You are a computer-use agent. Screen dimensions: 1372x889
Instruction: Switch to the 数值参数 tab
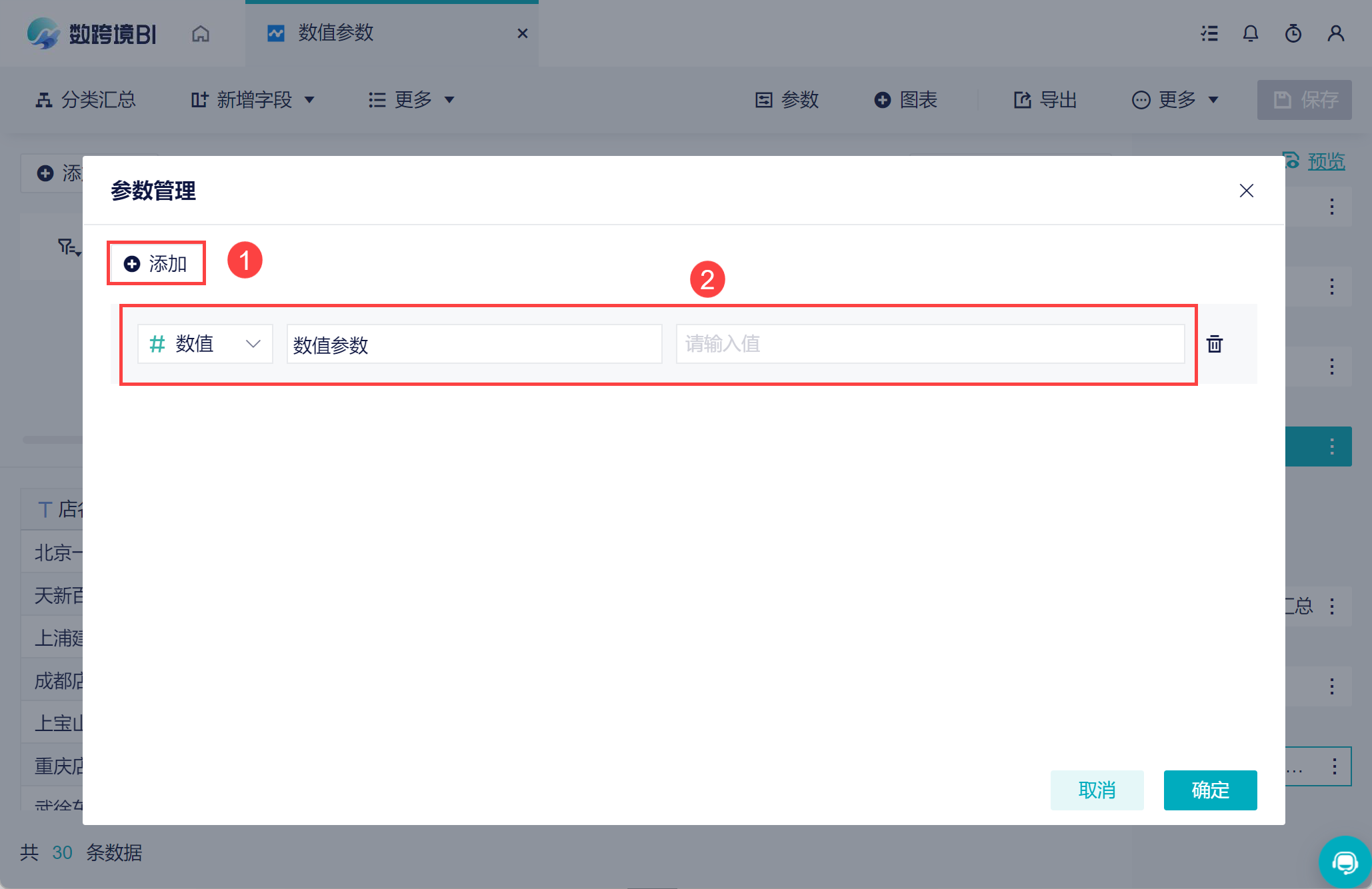[x=335, y=33]
